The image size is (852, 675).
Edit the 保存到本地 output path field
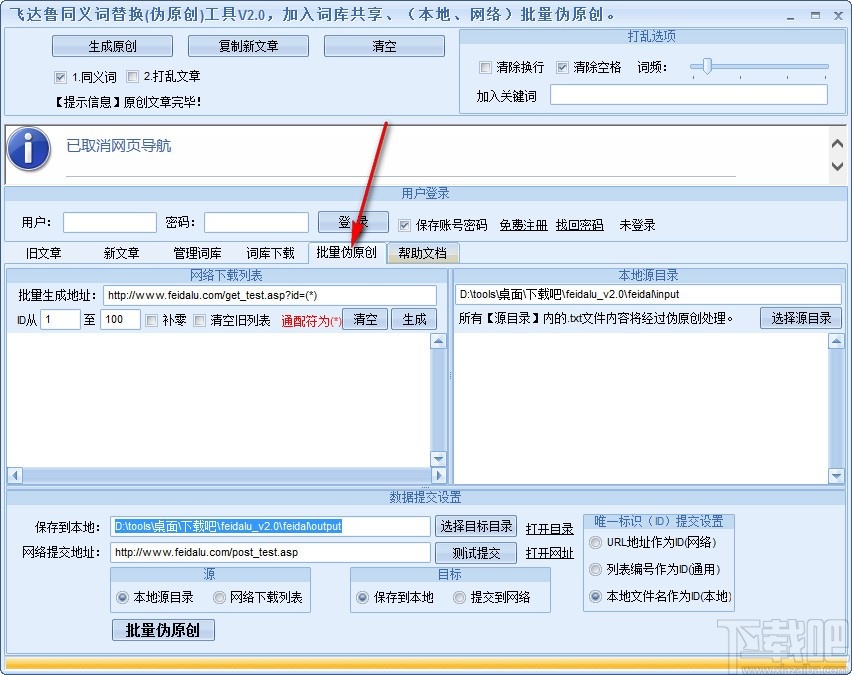(270, 526)
